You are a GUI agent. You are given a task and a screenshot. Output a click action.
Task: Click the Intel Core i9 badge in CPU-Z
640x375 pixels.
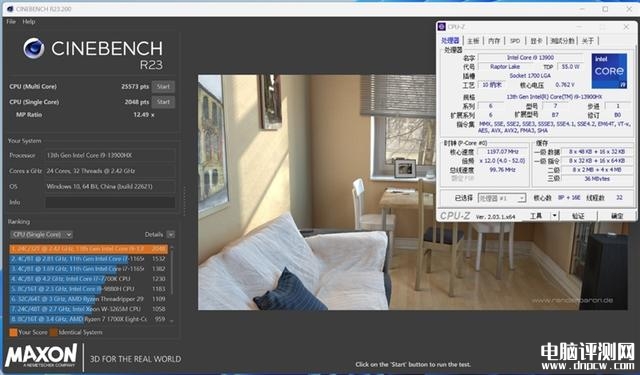pos(609,71)
